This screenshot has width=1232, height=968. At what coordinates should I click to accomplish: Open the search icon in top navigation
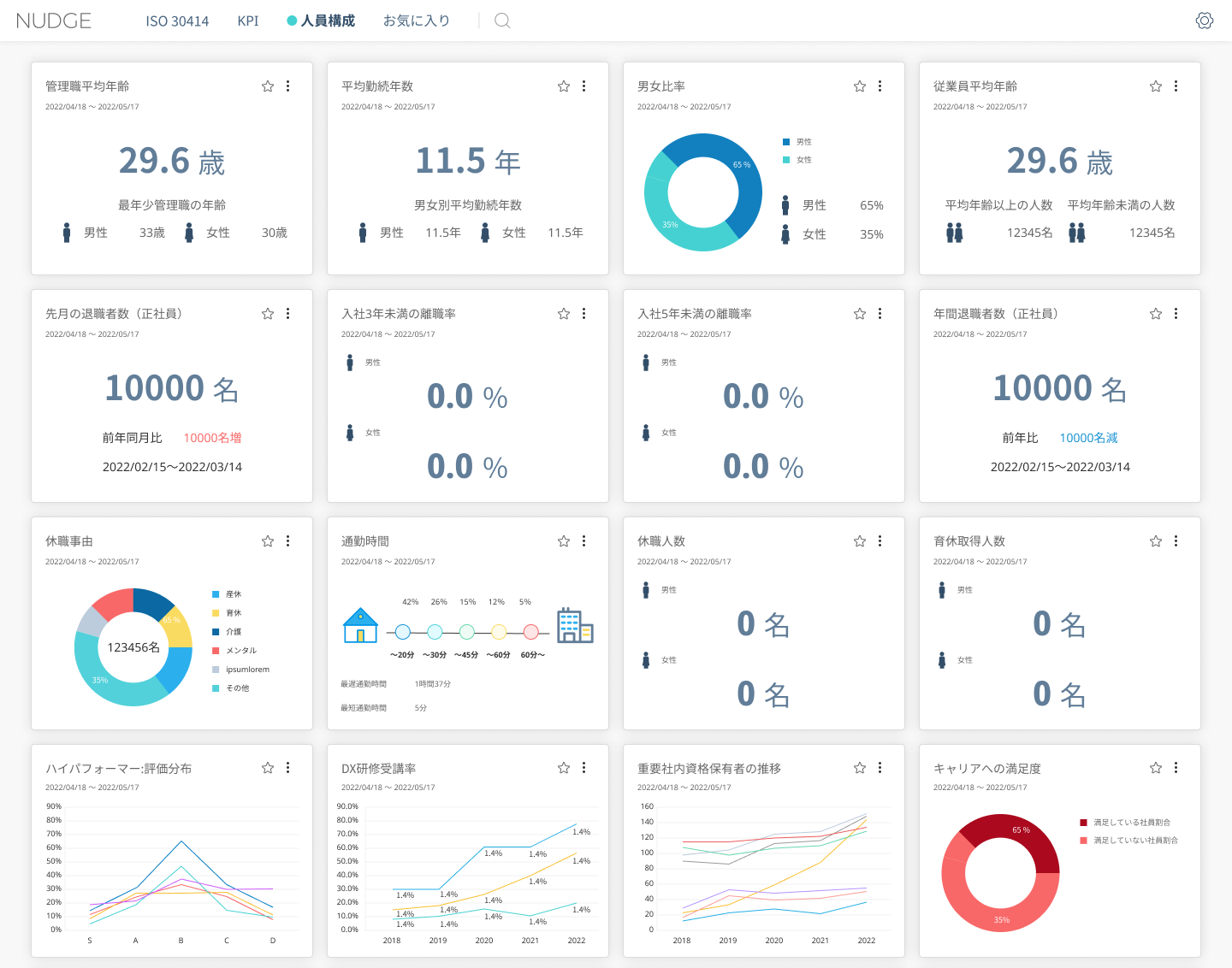coord(502,21)
